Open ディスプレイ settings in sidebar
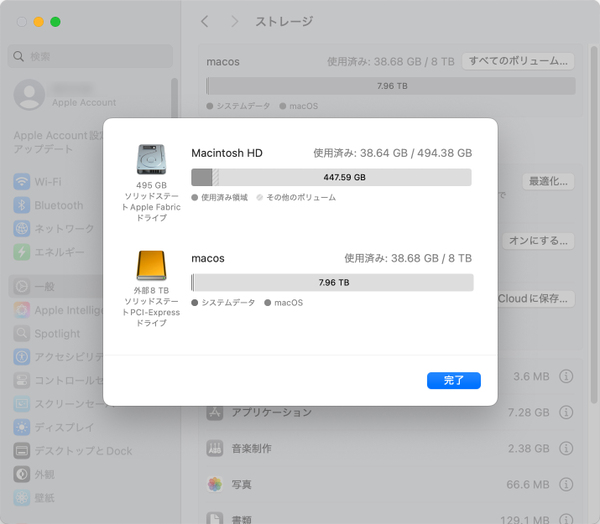The height and width of the screenshot is (524, 600). pos(54,427)
